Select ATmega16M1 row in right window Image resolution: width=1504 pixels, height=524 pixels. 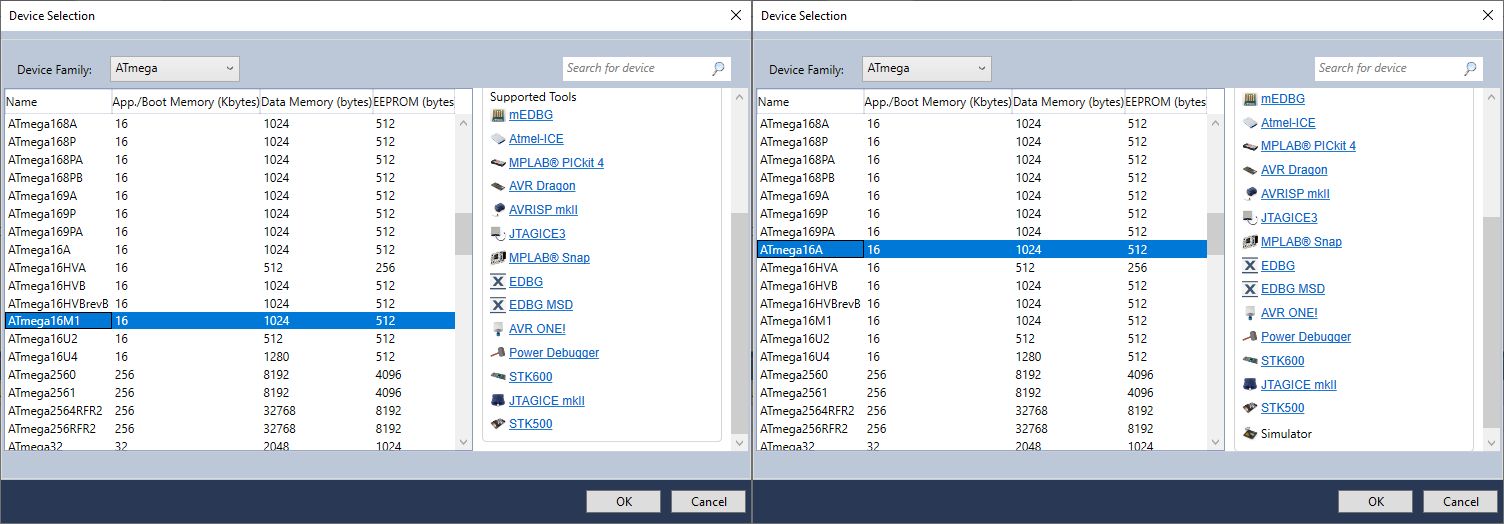982,321
